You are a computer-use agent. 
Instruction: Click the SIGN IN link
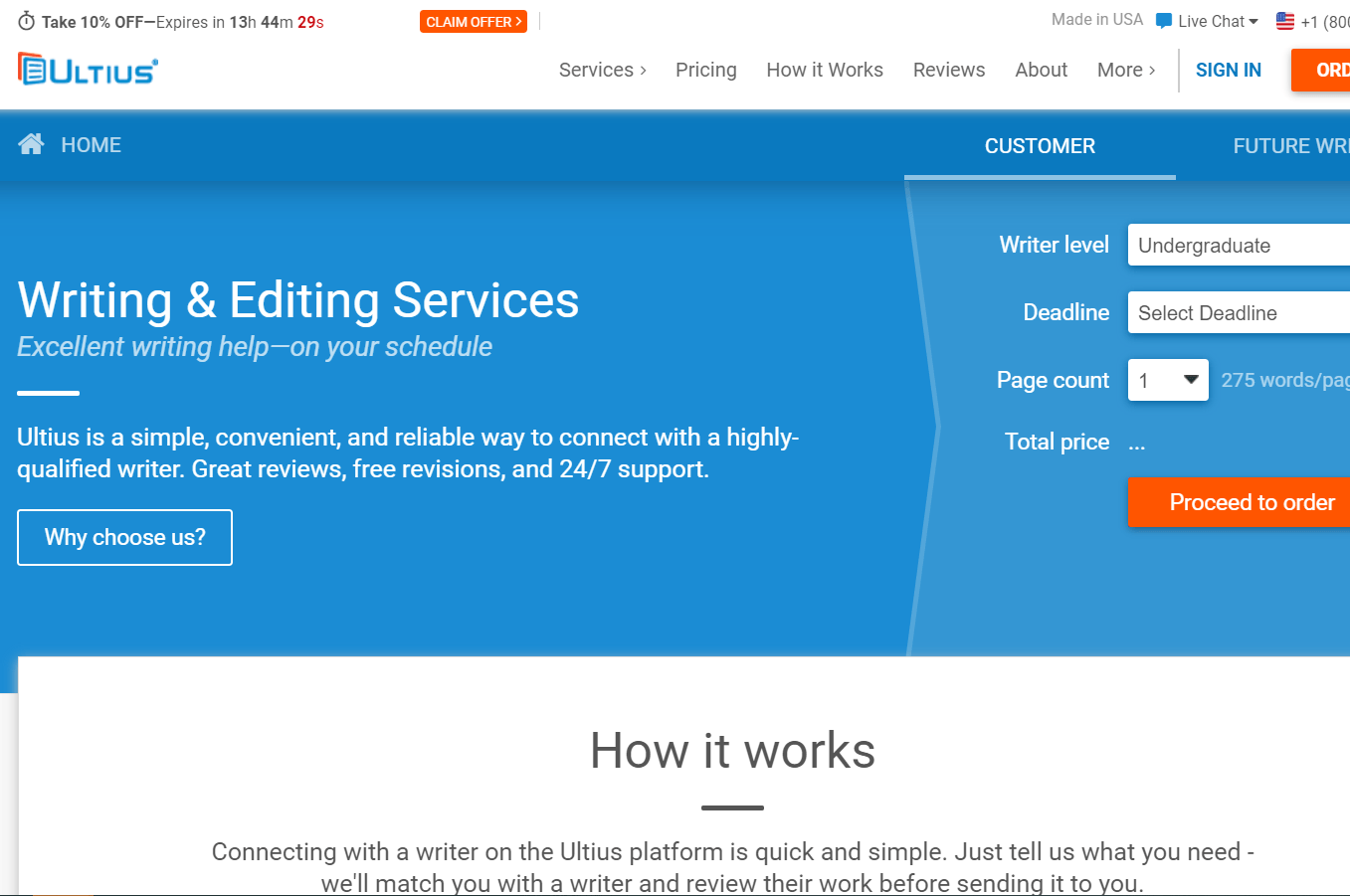pos(1229,70)
